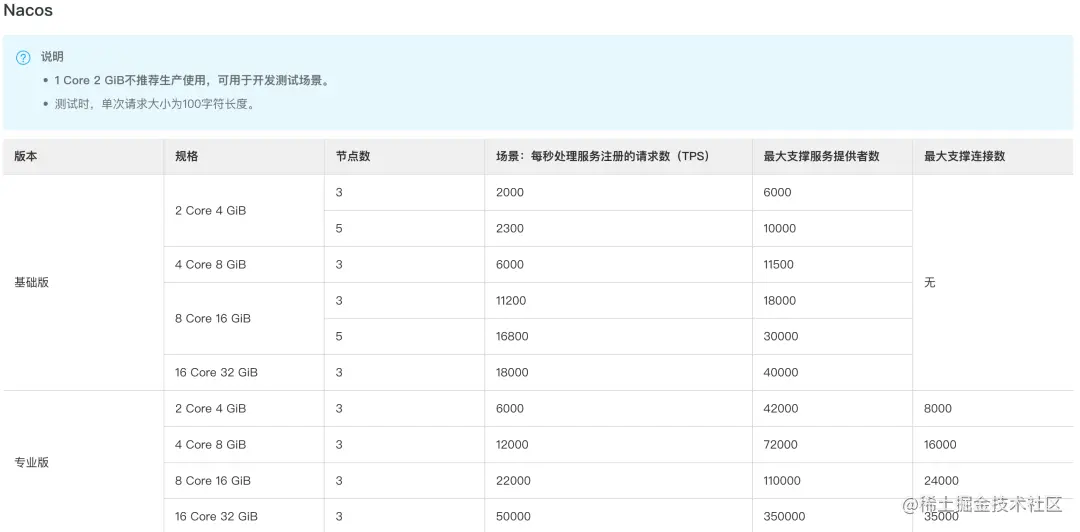Select the 专业版 version cell
The height and width of the screenshot is (532, 1080).
coord(32,462)
